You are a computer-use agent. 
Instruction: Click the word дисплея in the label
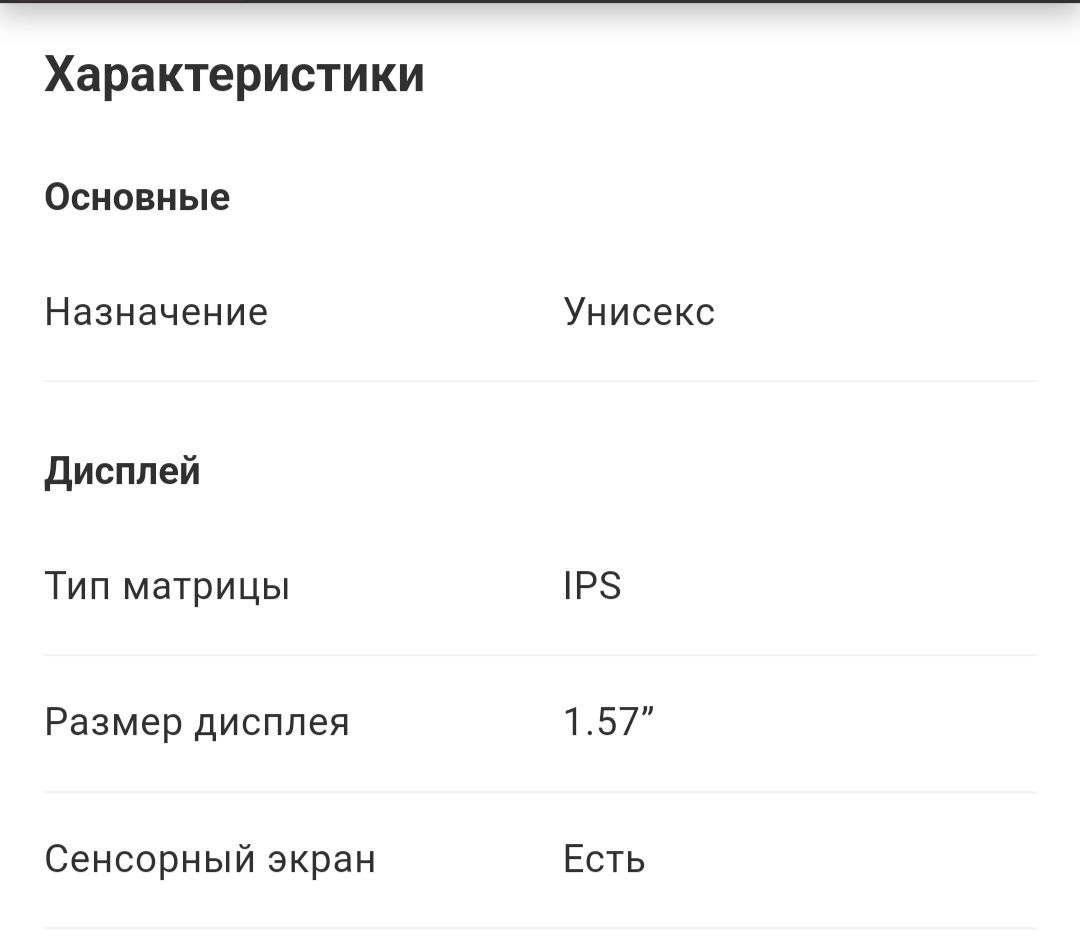tap(272, 725)
